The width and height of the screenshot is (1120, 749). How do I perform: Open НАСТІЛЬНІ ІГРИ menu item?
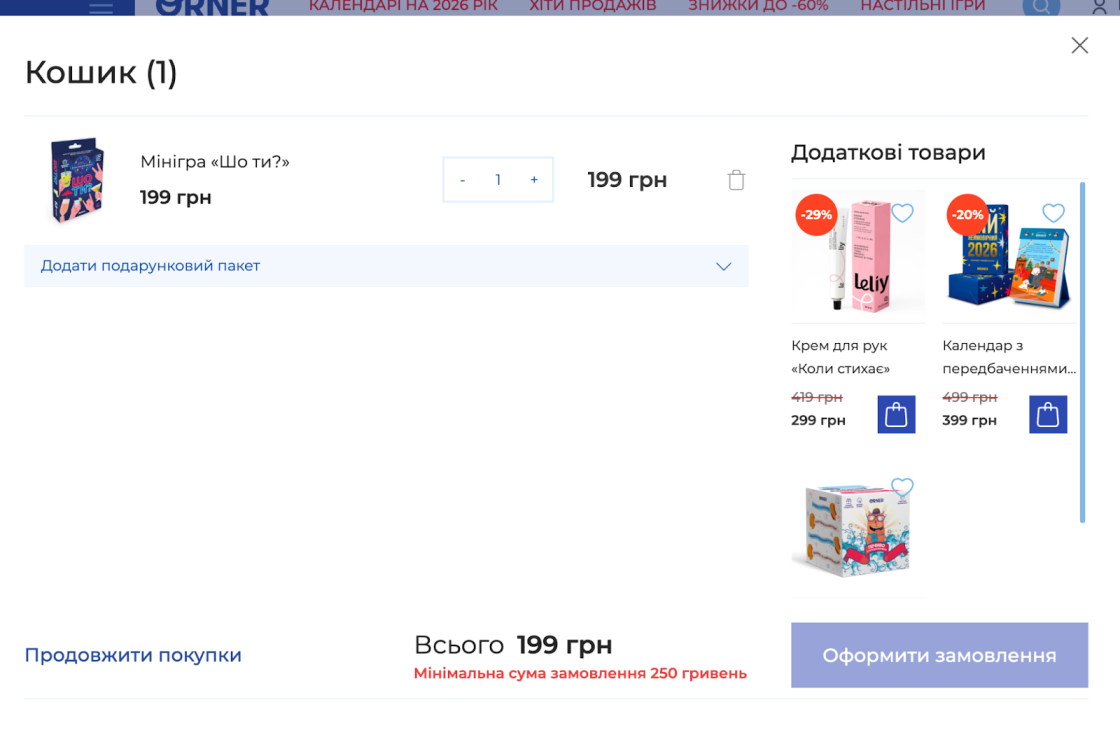923,6
